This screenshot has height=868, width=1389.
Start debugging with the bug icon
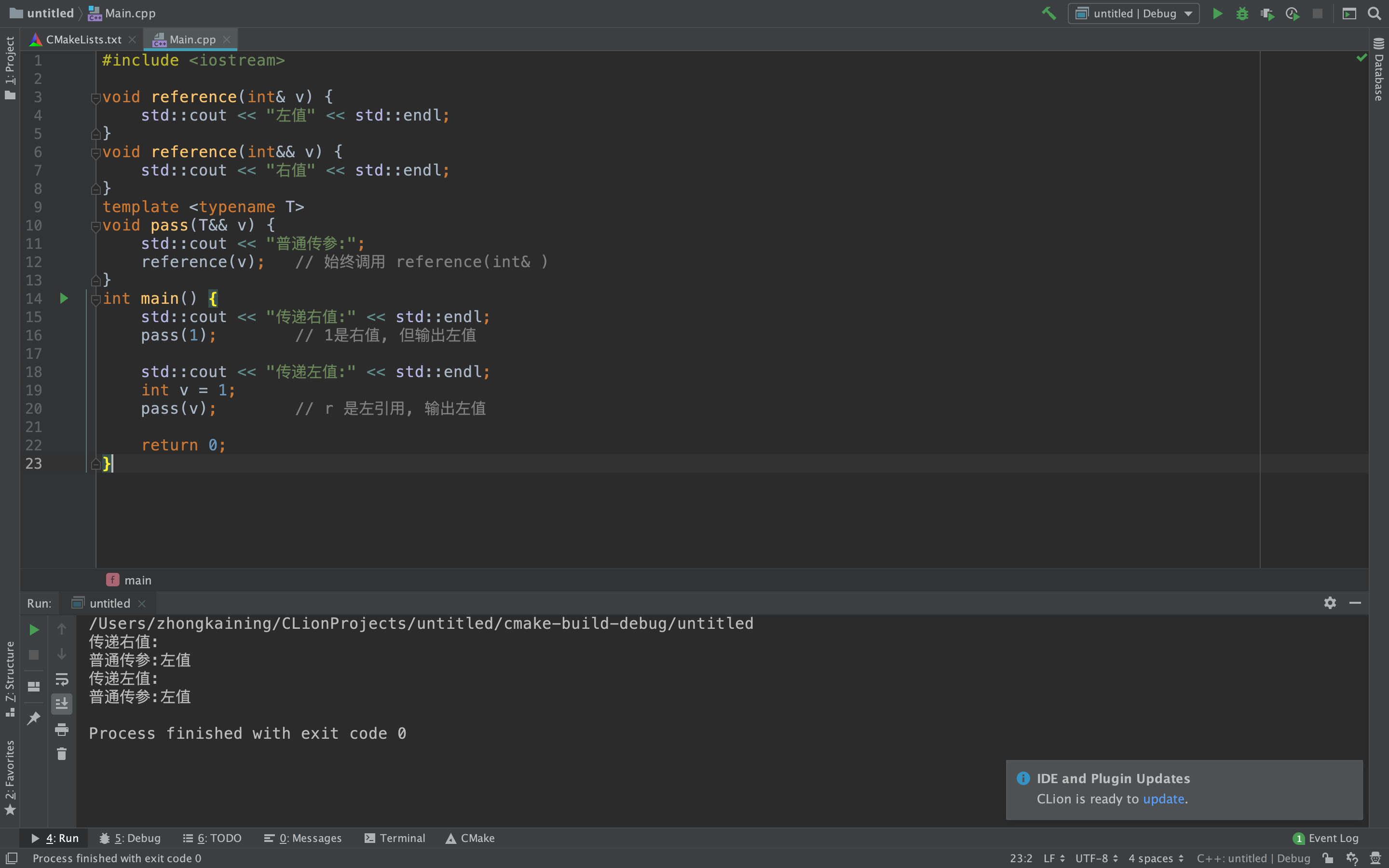(x=1242, y=13)
